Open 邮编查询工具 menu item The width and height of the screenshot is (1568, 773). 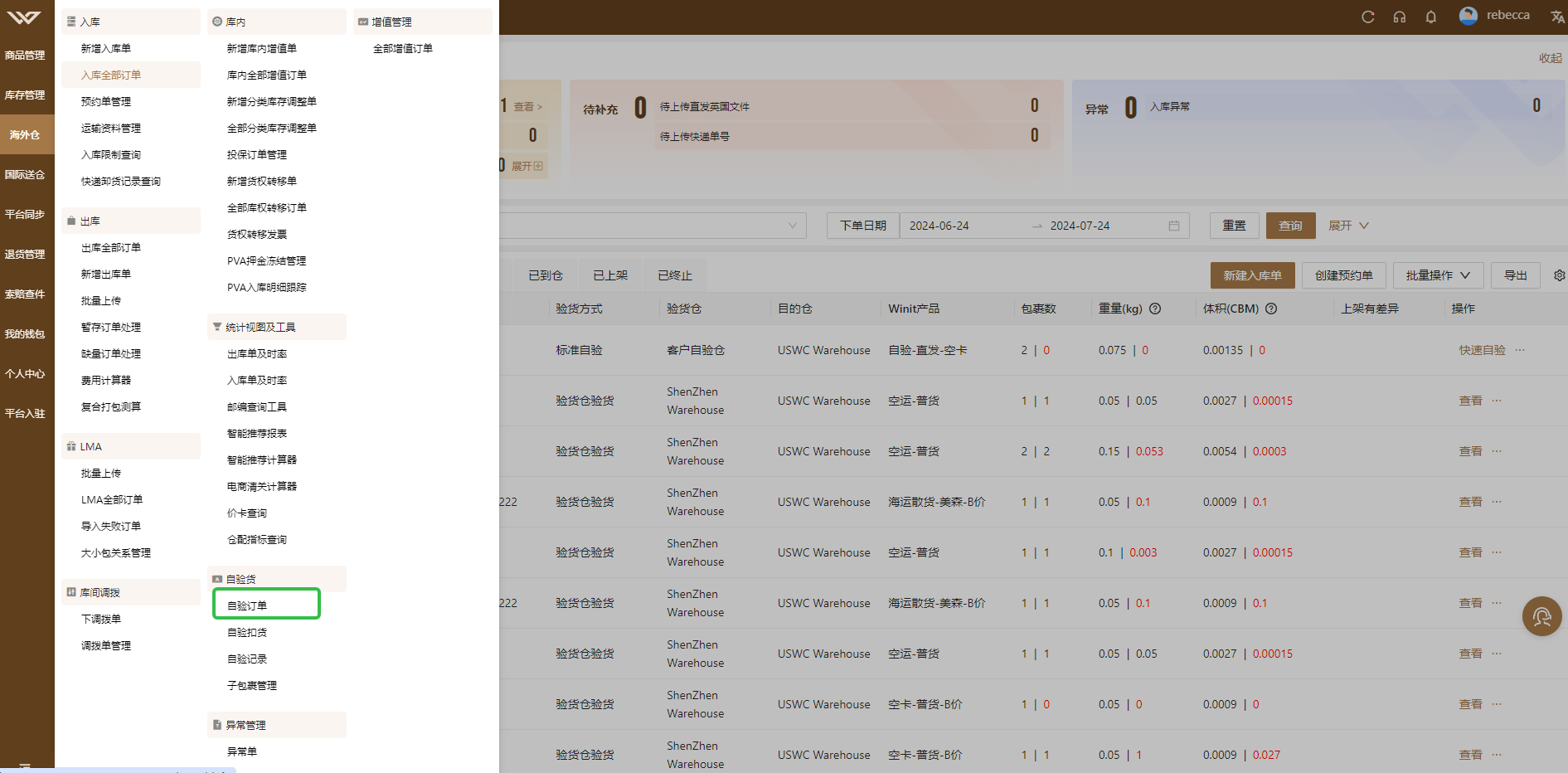257,406
